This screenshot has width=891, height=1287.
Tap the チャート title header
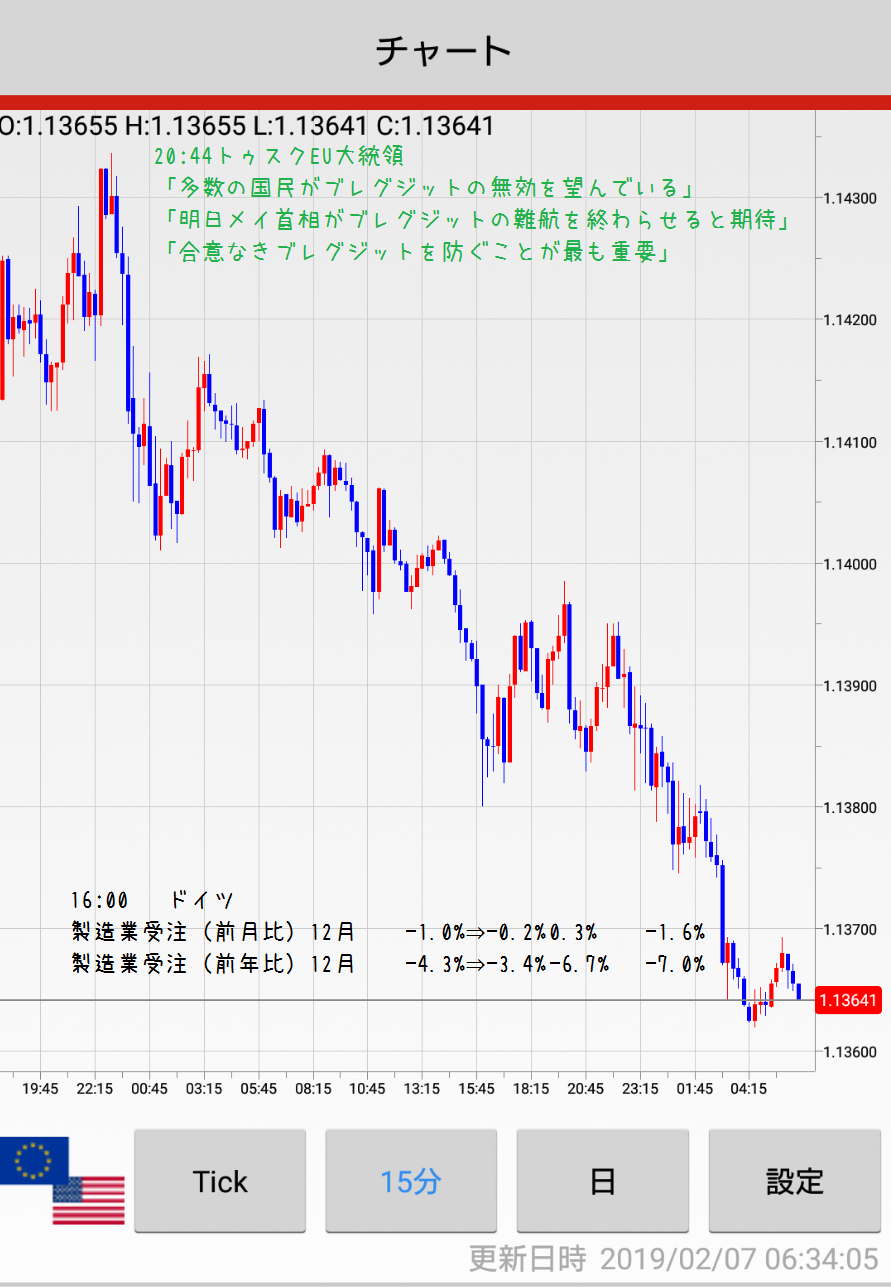pyautogui.click(x=444, y=50)
